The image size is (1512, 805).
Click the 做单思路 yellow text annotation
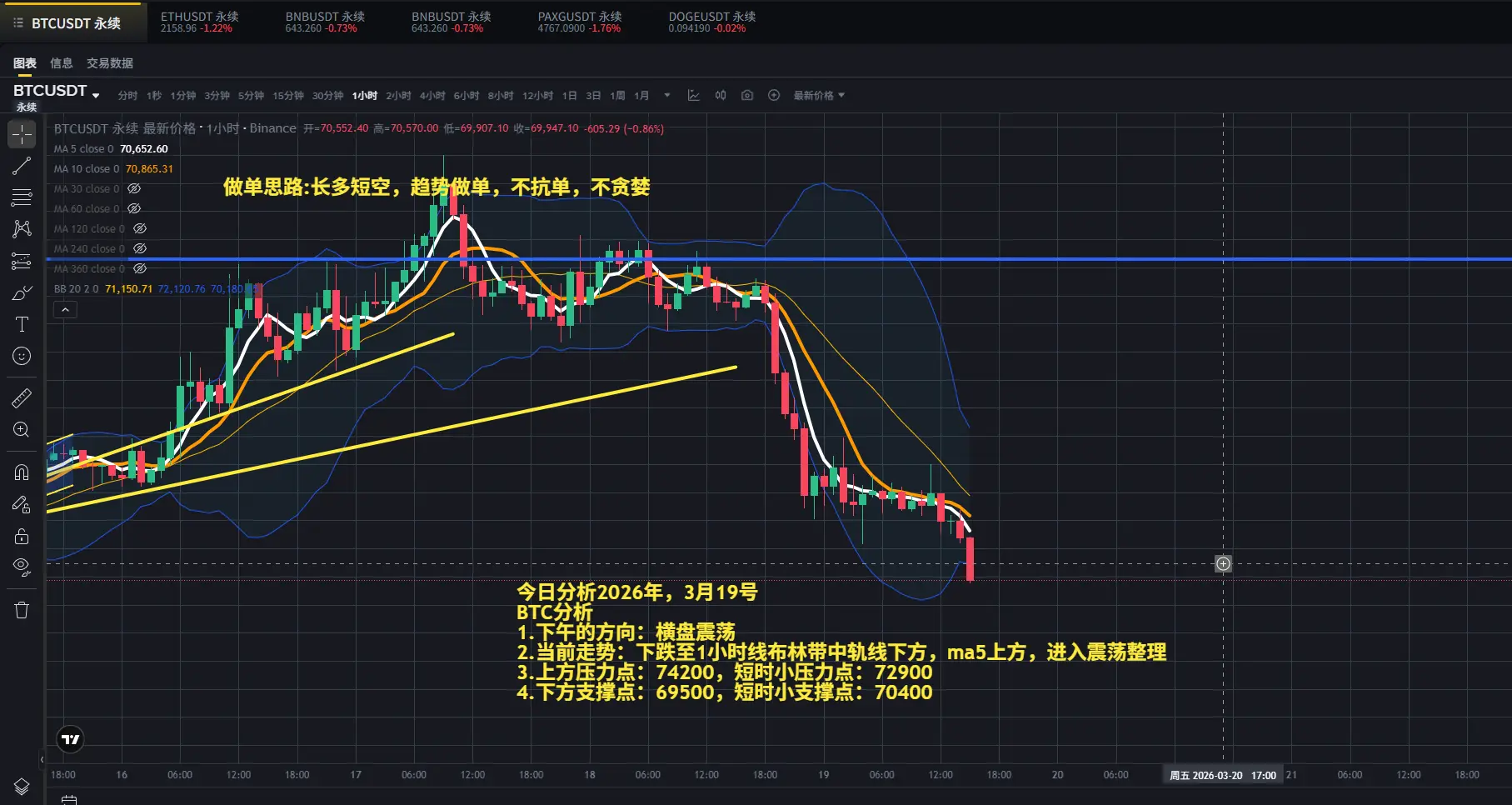click(437, 187)
